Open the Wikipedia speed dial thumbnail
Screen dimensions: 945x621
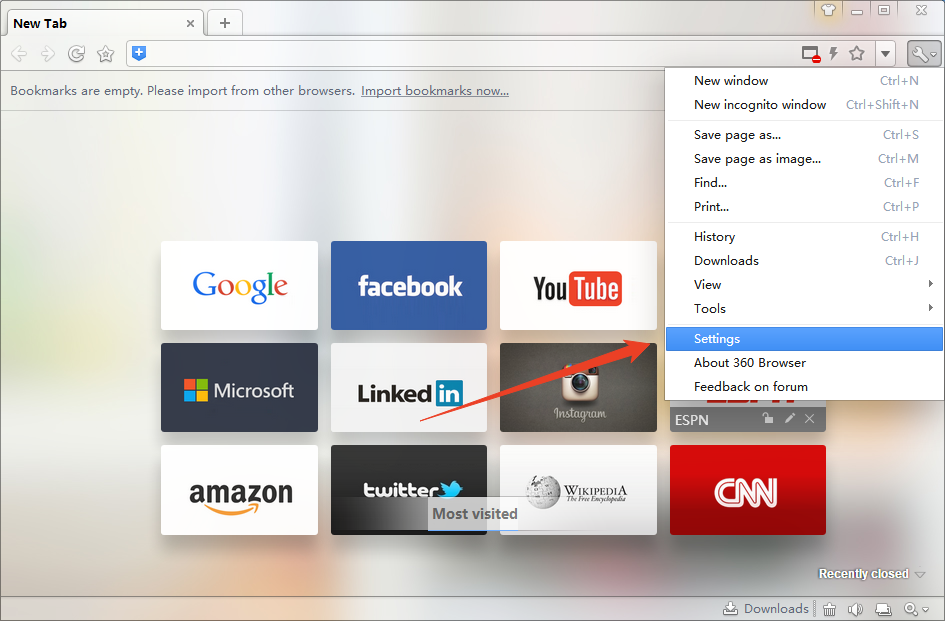point(578,490)
